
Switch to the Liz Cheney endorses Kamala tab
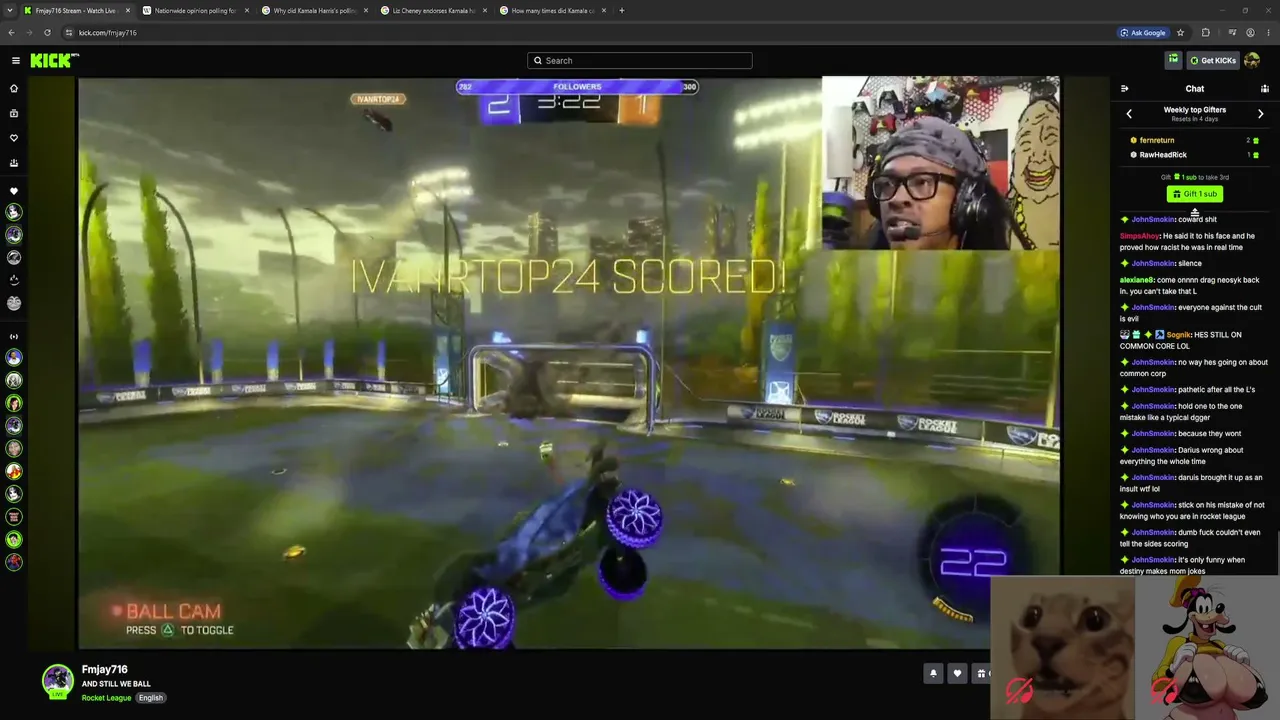(434, 10)
